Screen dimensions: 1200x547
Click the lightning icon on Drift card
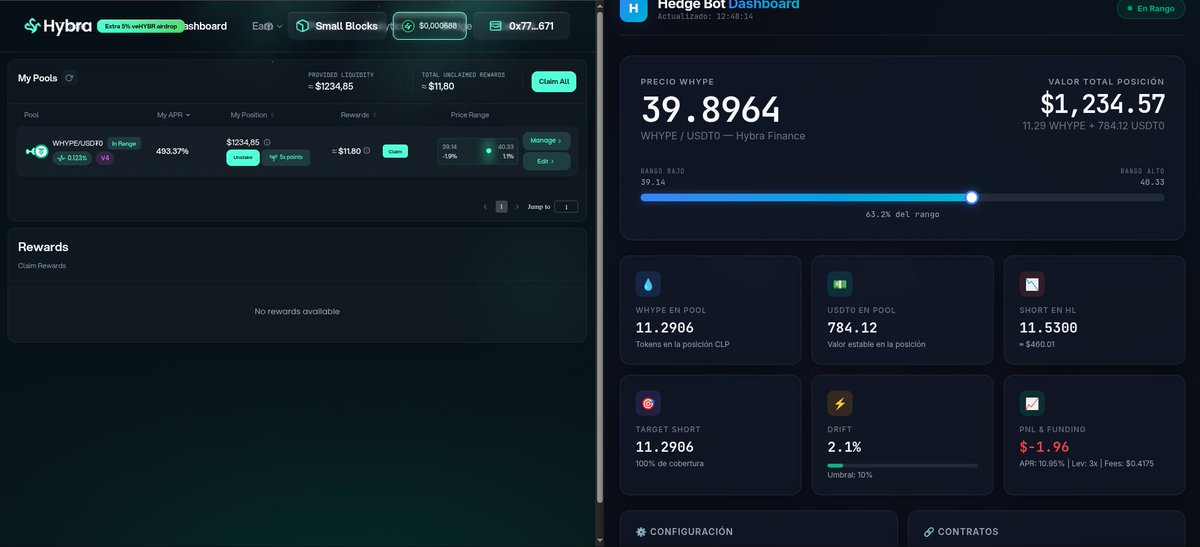pyautogui.click(x=840, y=403)
